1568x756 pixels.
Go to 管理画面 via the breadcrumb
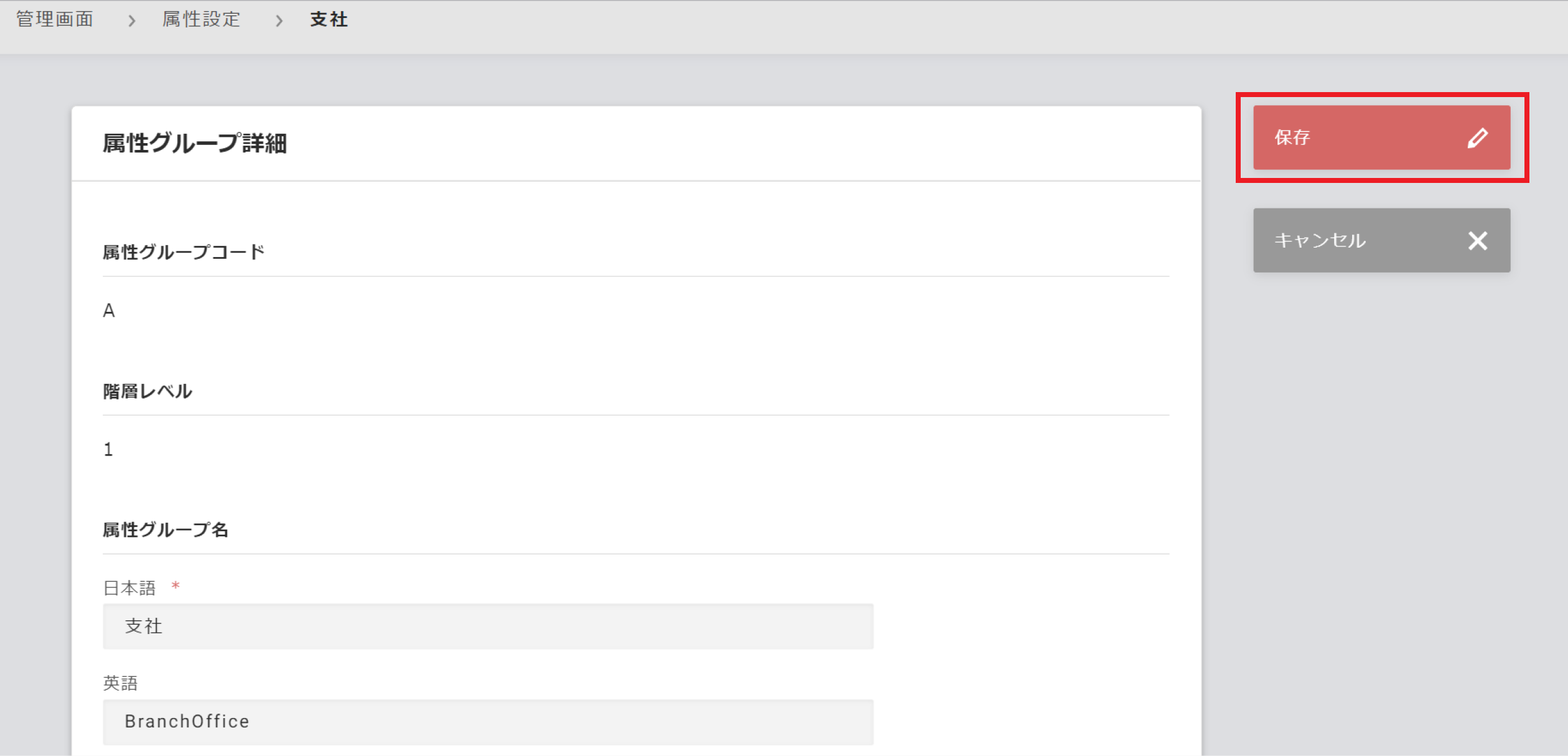point(55,19)
